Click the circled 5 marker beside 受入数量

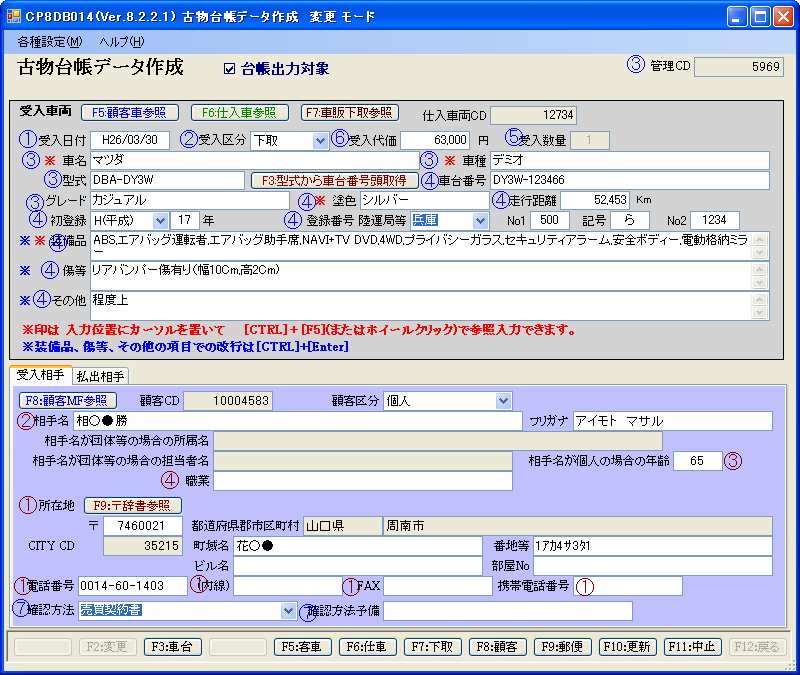(x=513, y=137)
